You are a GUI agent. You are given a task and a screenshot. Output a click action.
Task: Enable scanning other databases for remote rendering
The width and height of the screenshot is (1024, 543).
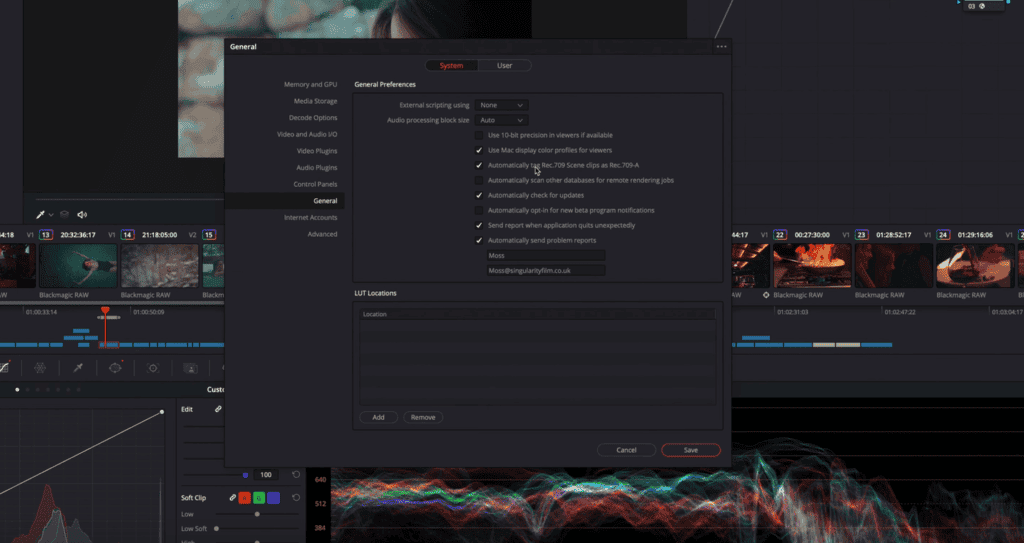479,180
